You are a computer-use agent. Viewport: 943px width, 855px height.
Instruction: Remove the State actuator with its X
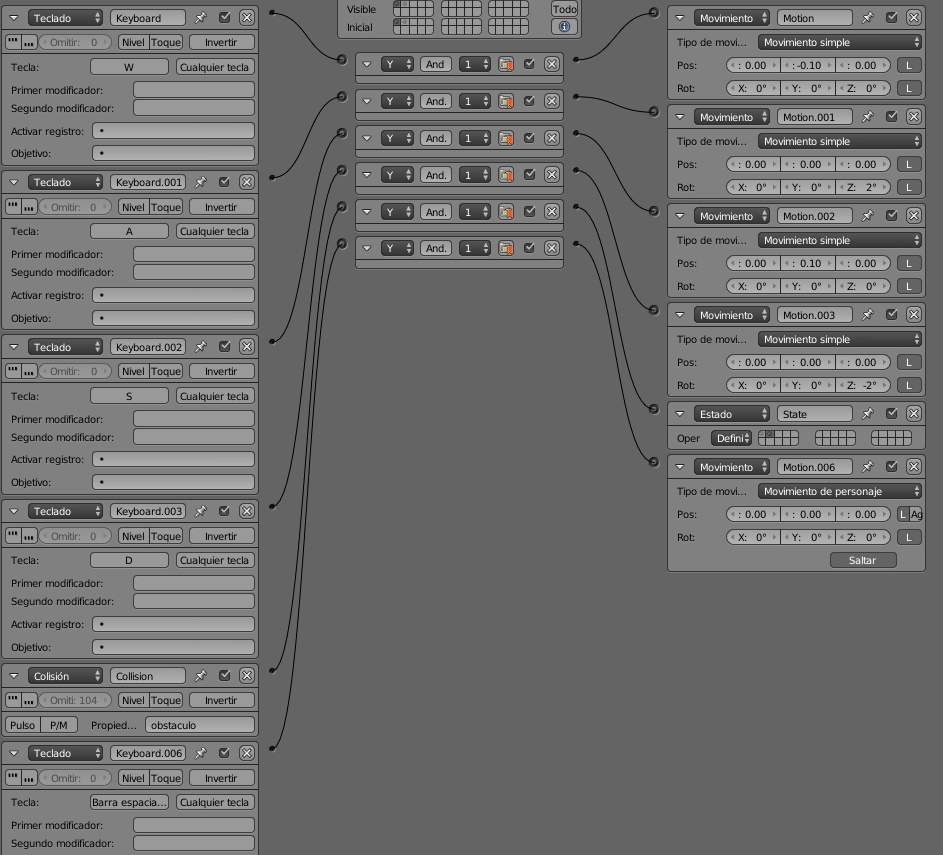(914, 414)
